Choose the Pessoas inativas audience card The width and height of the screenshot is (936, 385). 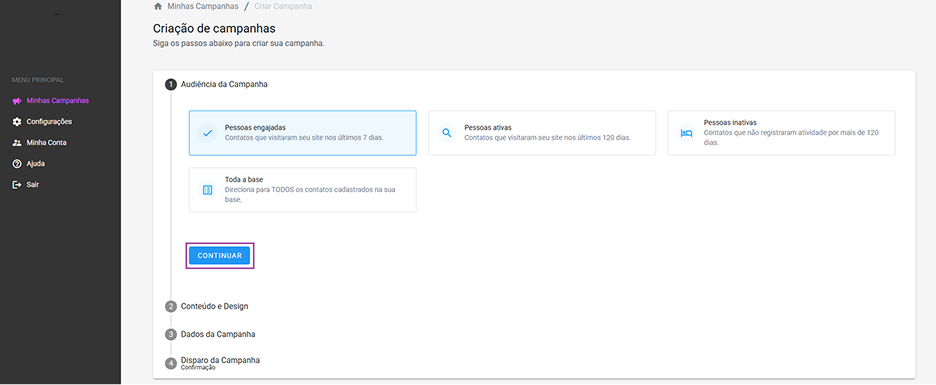coord(781,133)
